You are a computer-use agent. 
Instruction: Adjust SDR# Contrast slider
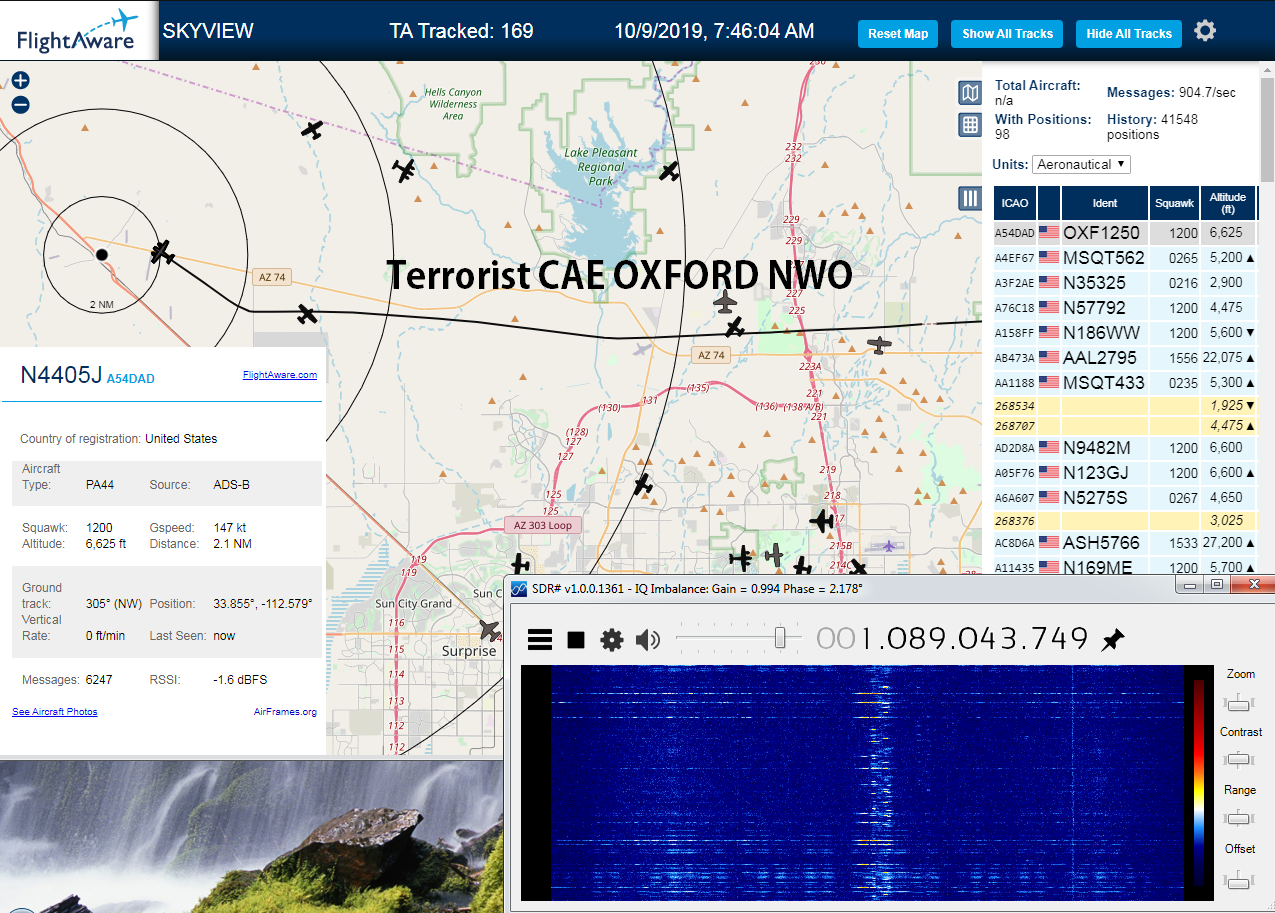click(x=1240, y=761)
